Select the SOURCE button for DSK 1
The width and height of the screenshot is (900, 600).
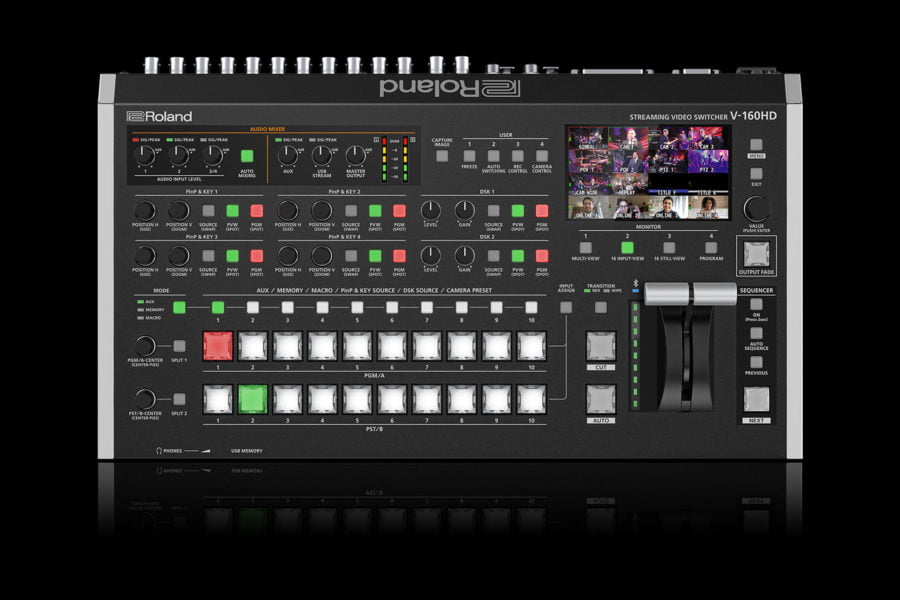pyautogui.click(x=494, y=211)
